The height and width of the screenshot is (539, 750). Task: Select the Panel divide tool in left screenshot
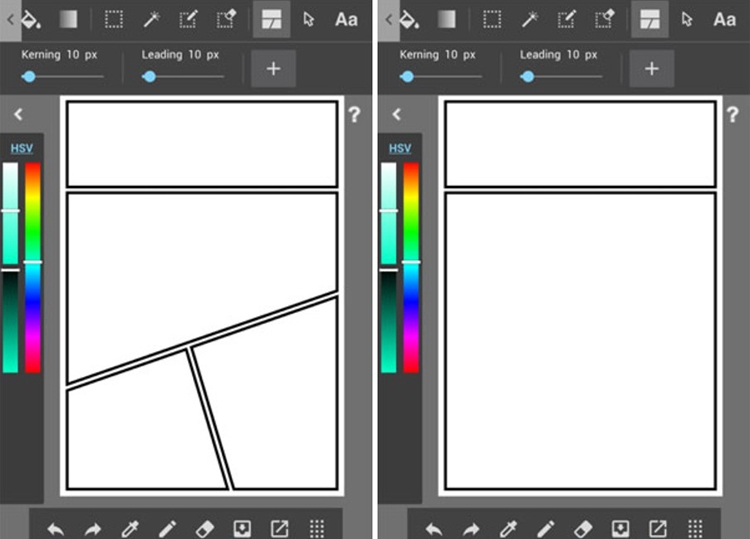[271, 19]
